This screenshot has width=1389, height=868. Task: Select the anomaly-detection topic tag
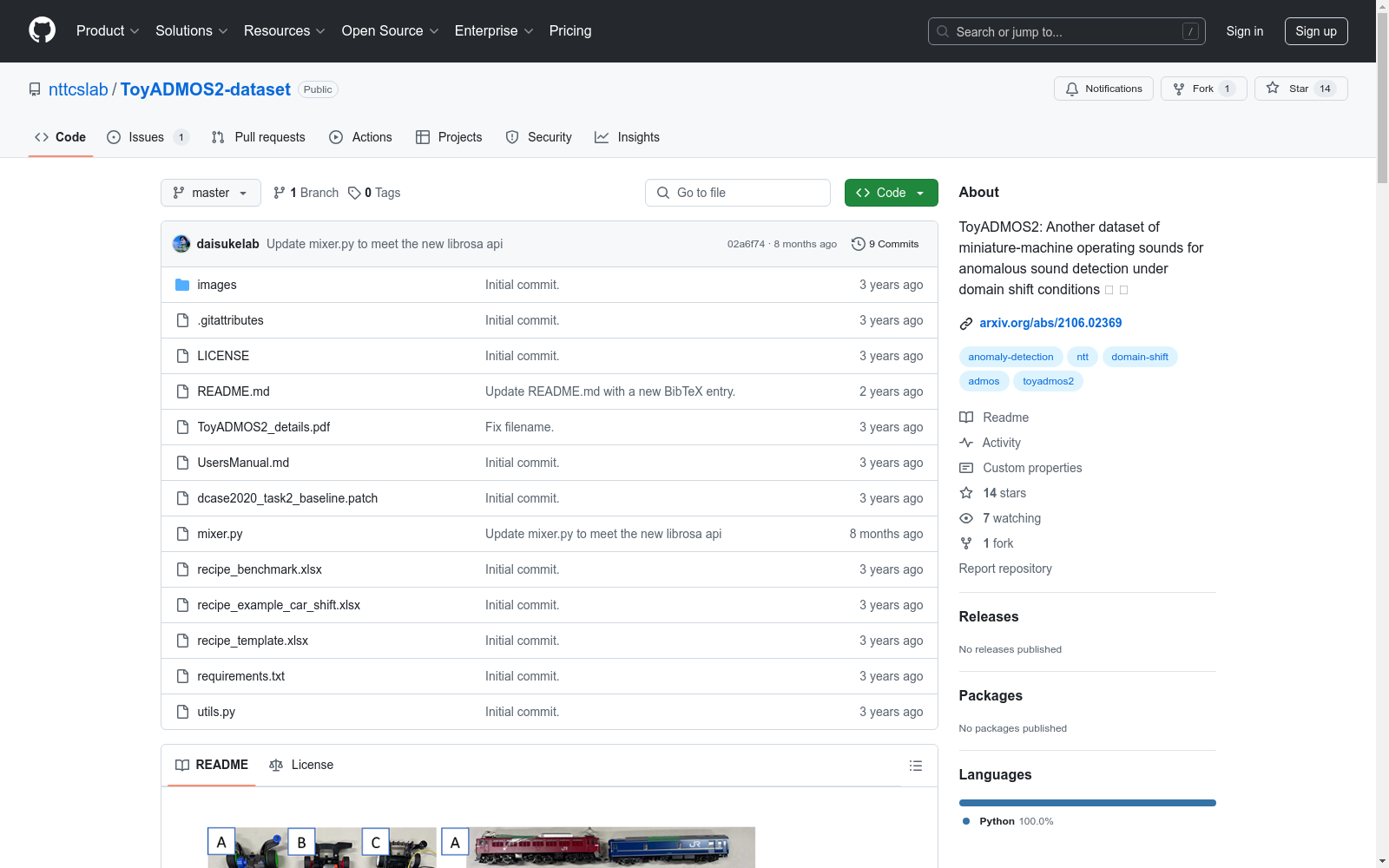pos(1010,357)
